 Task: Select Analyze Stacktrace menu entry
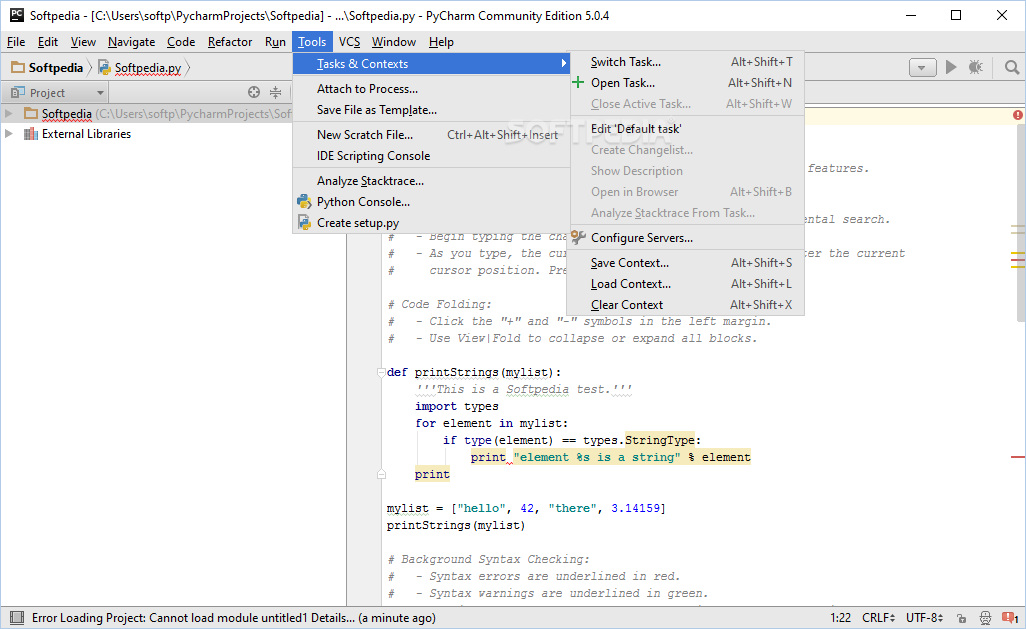431,181
